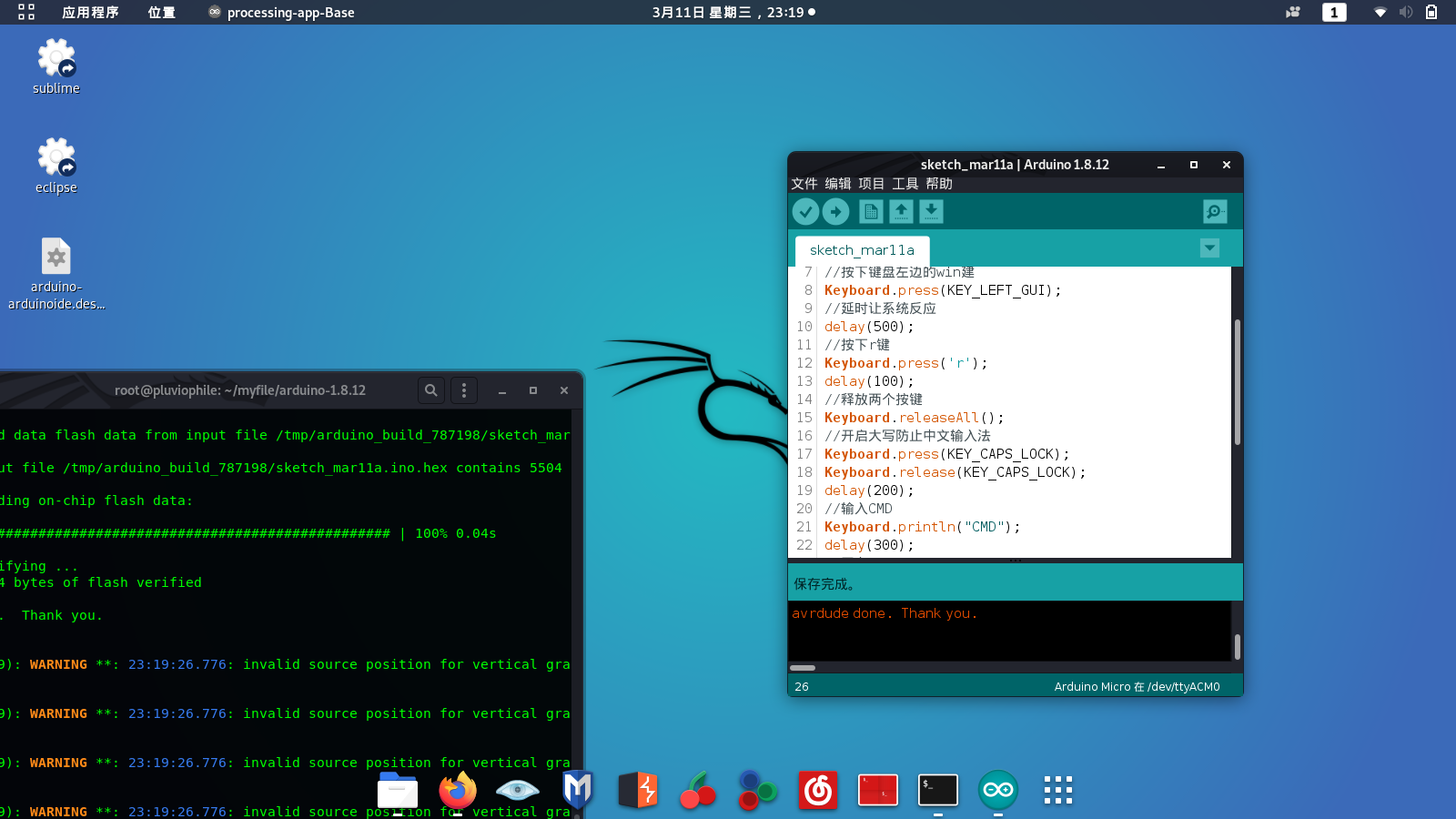Open the 项目 menu in Arduino
This screenshot has width=1456, height=819.
(x=872, y=184)
